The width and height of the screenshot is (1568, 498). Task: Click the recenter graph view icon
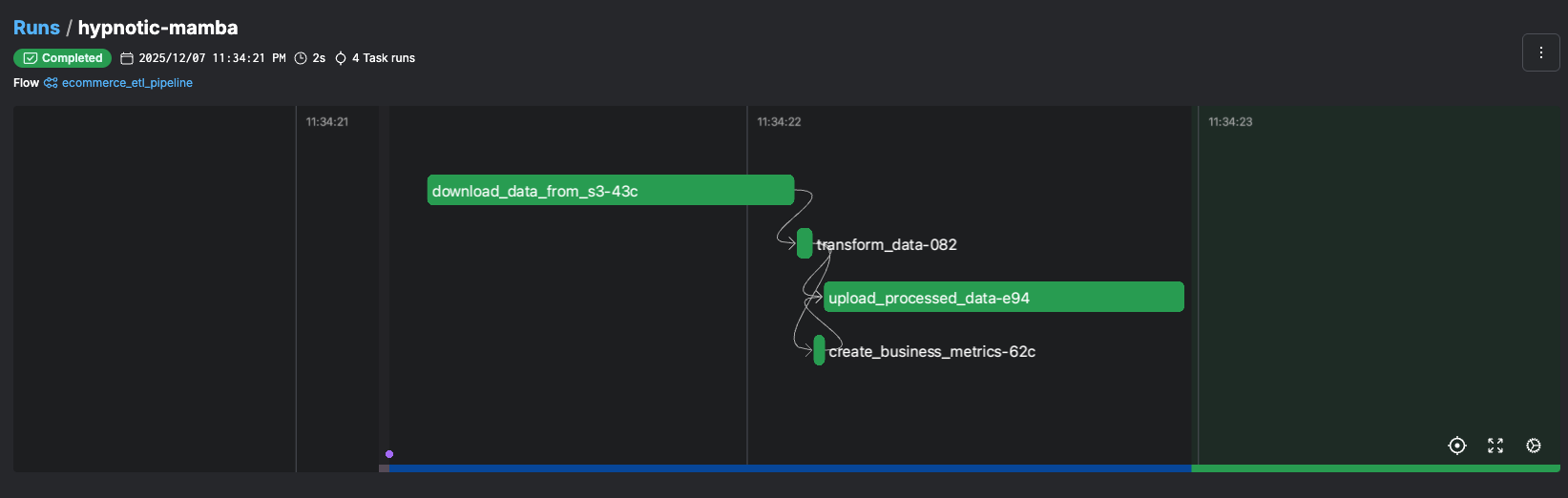click(x=1456, y=446)
